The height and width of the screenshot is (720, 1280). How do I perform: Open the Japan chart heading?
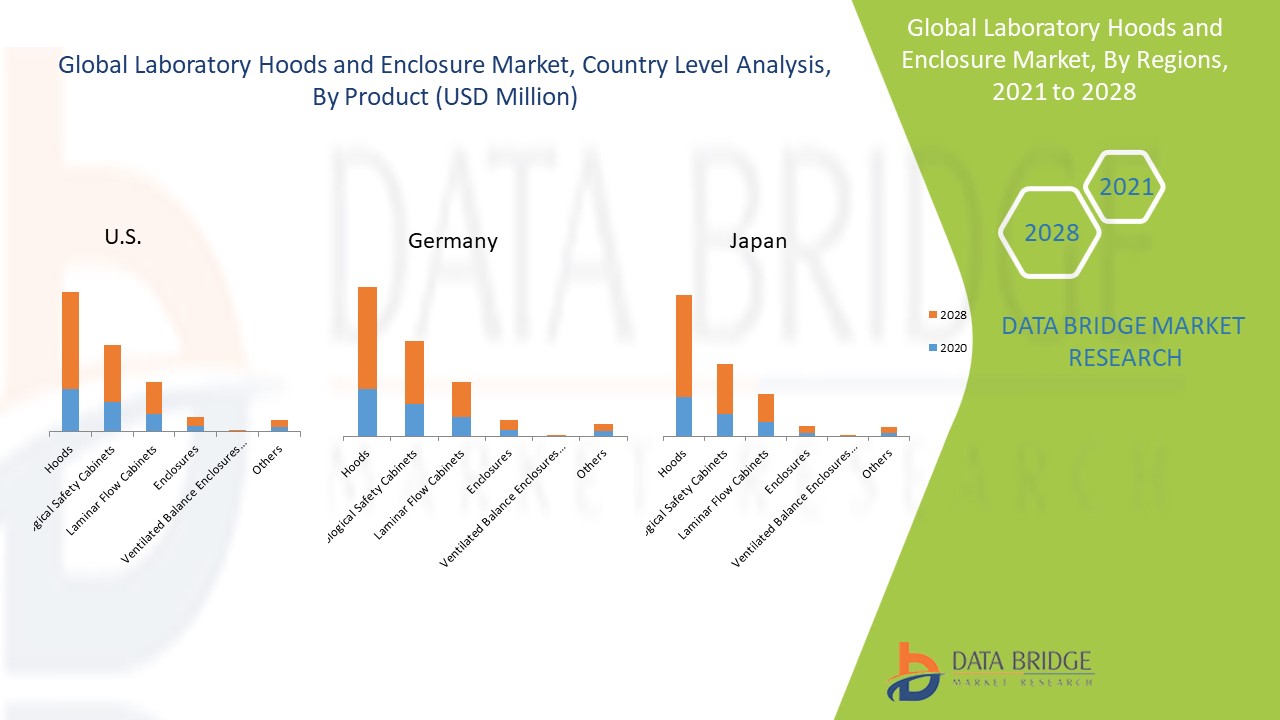tap(757, 241)
